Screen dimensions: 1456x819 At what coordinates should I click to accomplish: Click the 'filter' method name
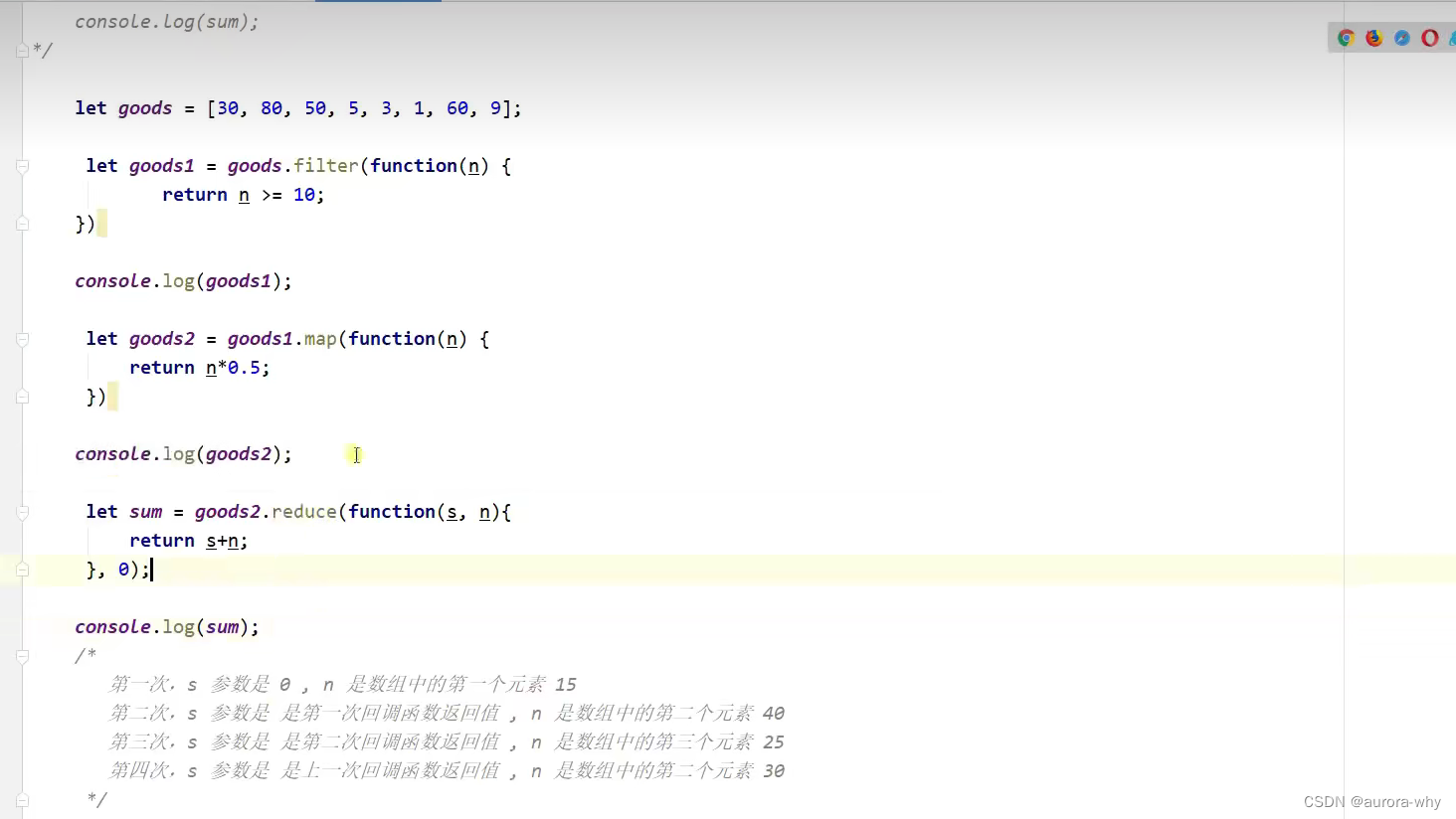pos(325,166)
